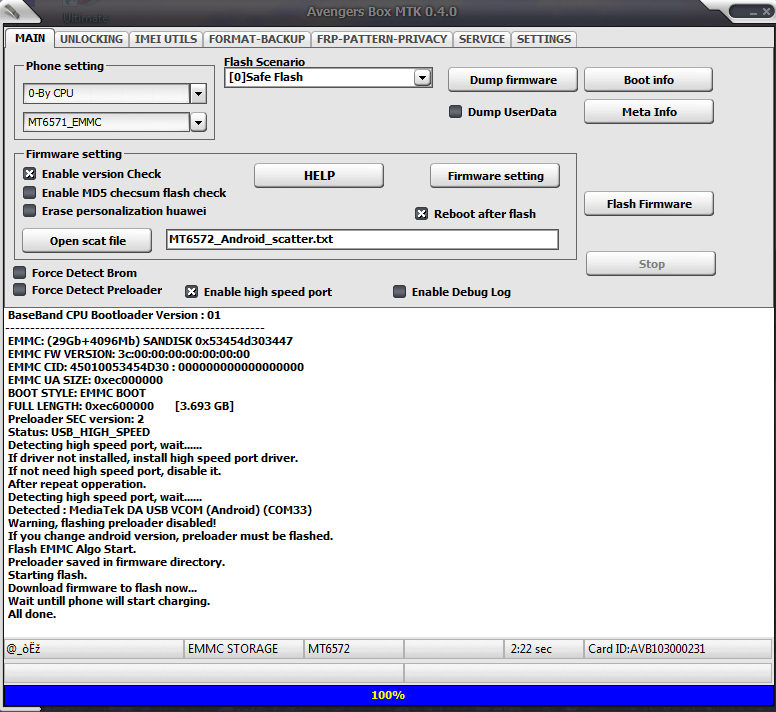
Task: Click 'Preloader saved in firmware directory.' line
Action: (x=116, y=562)
